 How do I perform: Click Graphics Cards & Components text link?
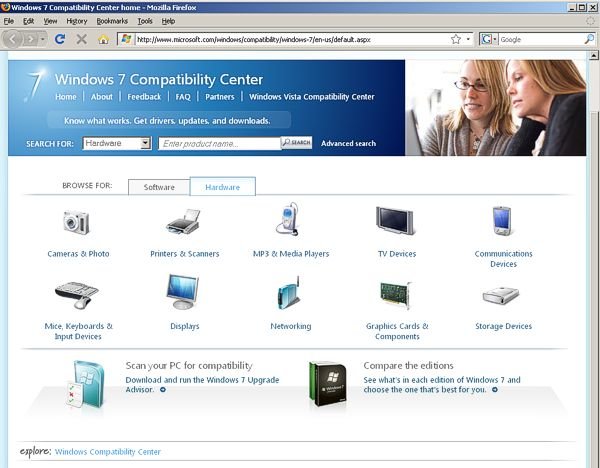click(397, 331)
